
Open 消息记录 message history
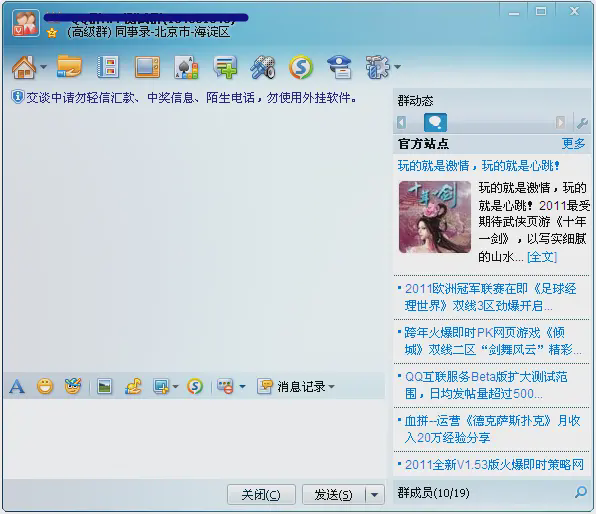coord(292,387)
